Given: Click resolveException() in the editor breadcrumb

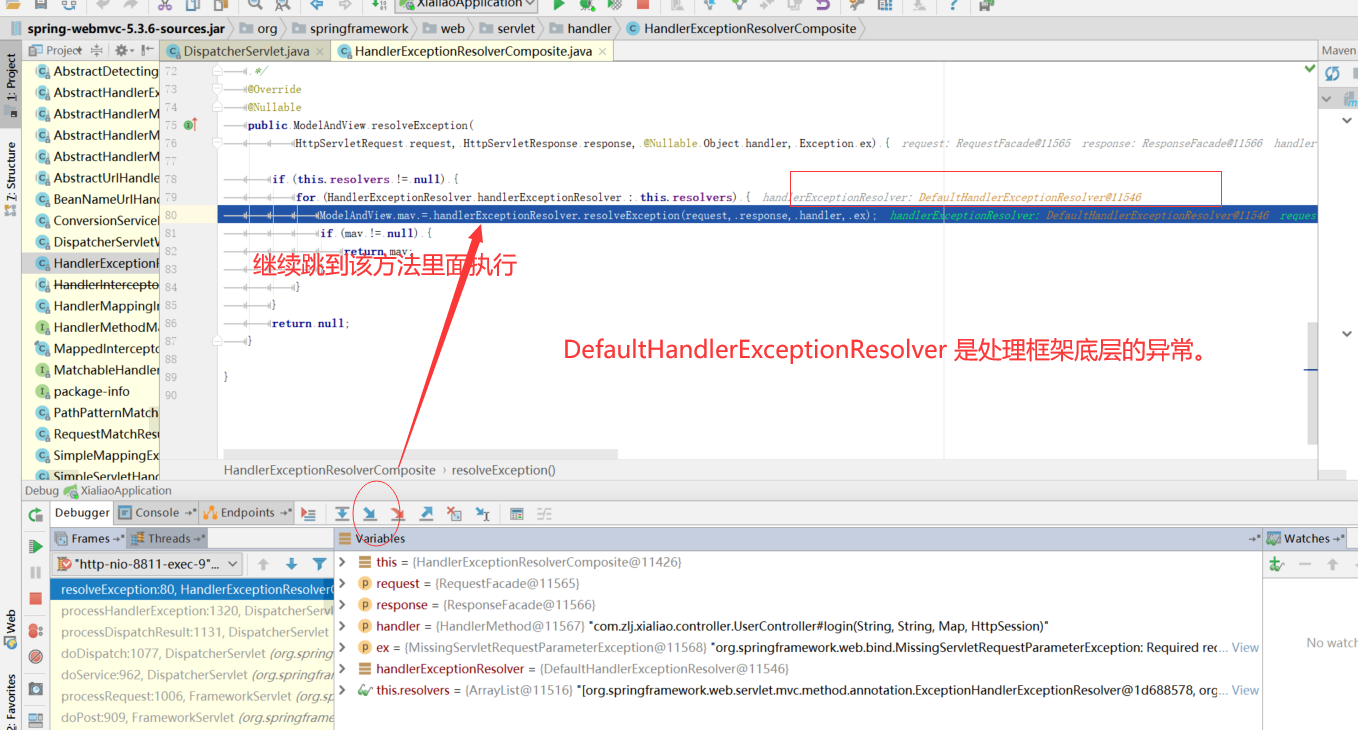Looking at the screenshot, I should click(503, 470).
